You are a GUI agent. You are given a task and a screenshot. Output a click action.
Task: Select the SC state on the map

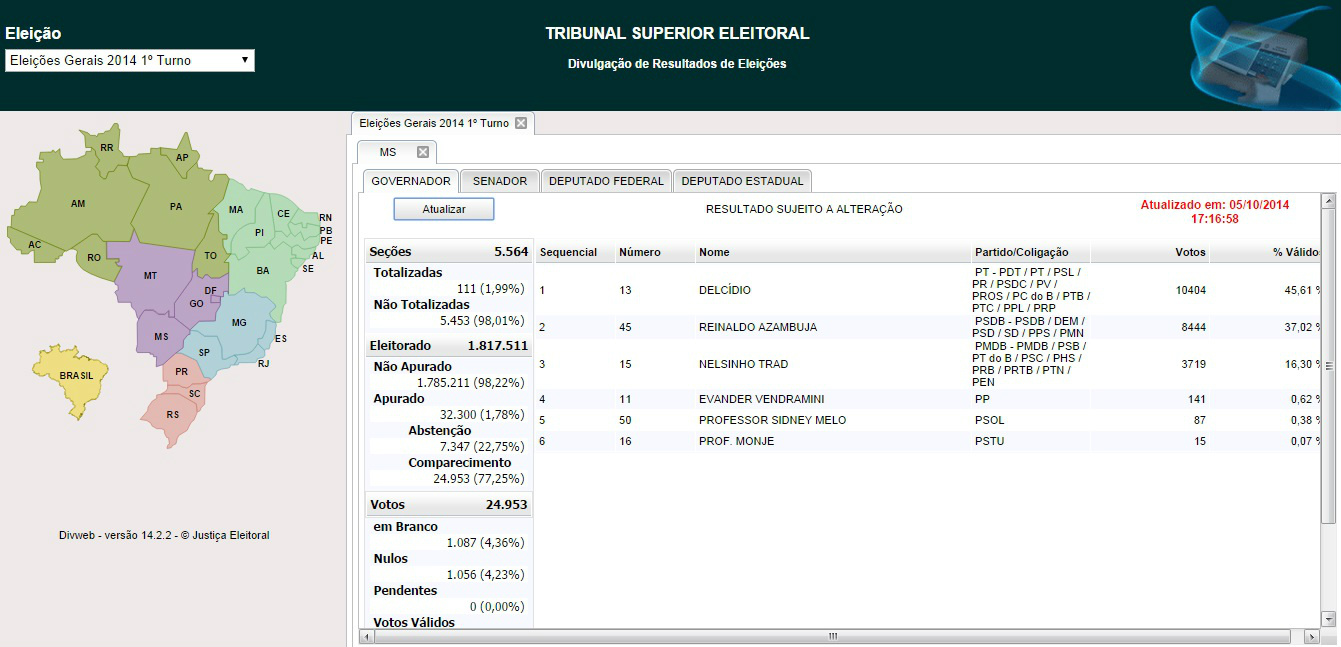coord(195,393)
